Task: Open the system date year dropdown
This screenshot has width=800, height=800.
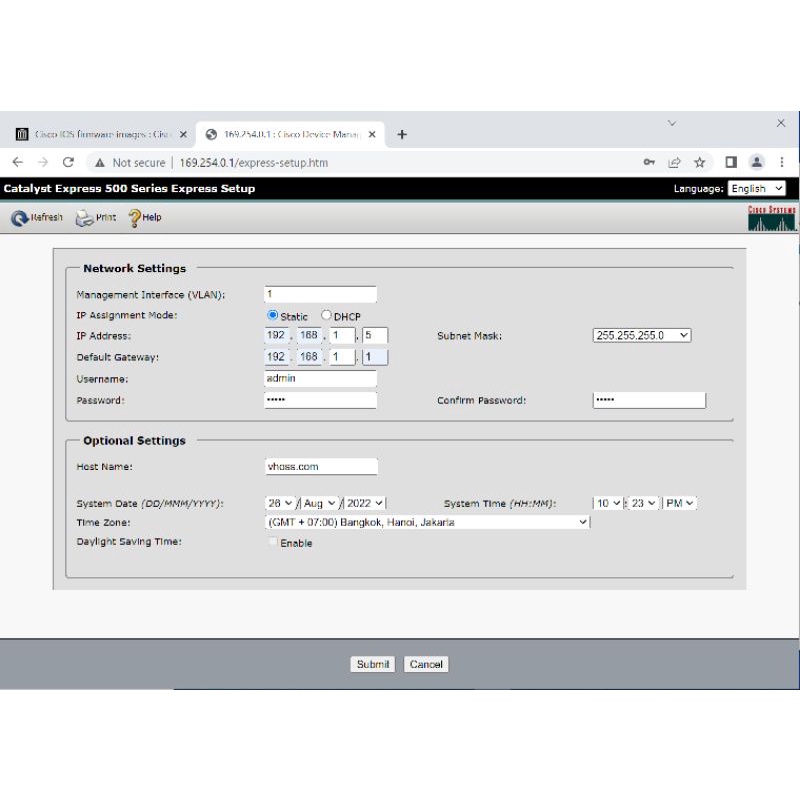Action: point(365,503)
